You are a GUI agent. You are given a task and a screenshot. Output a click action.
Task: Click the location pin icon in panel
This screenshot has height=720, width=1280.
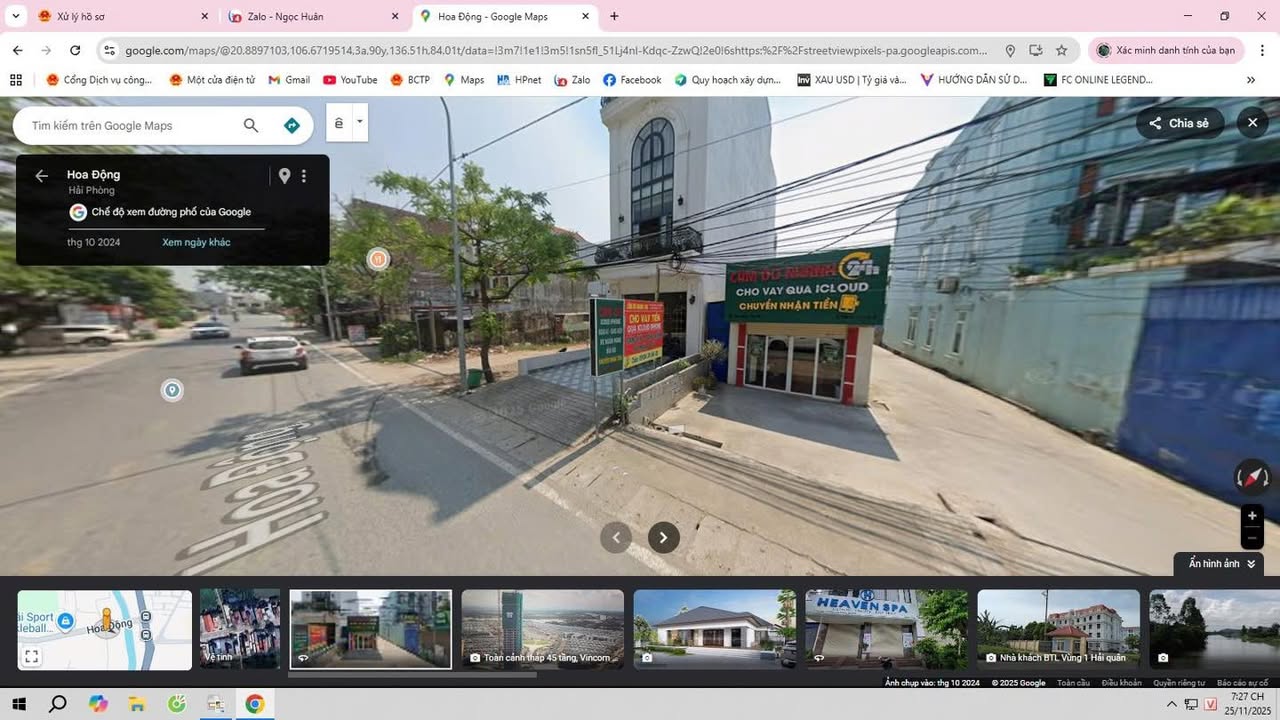click(x=284, y=176)
